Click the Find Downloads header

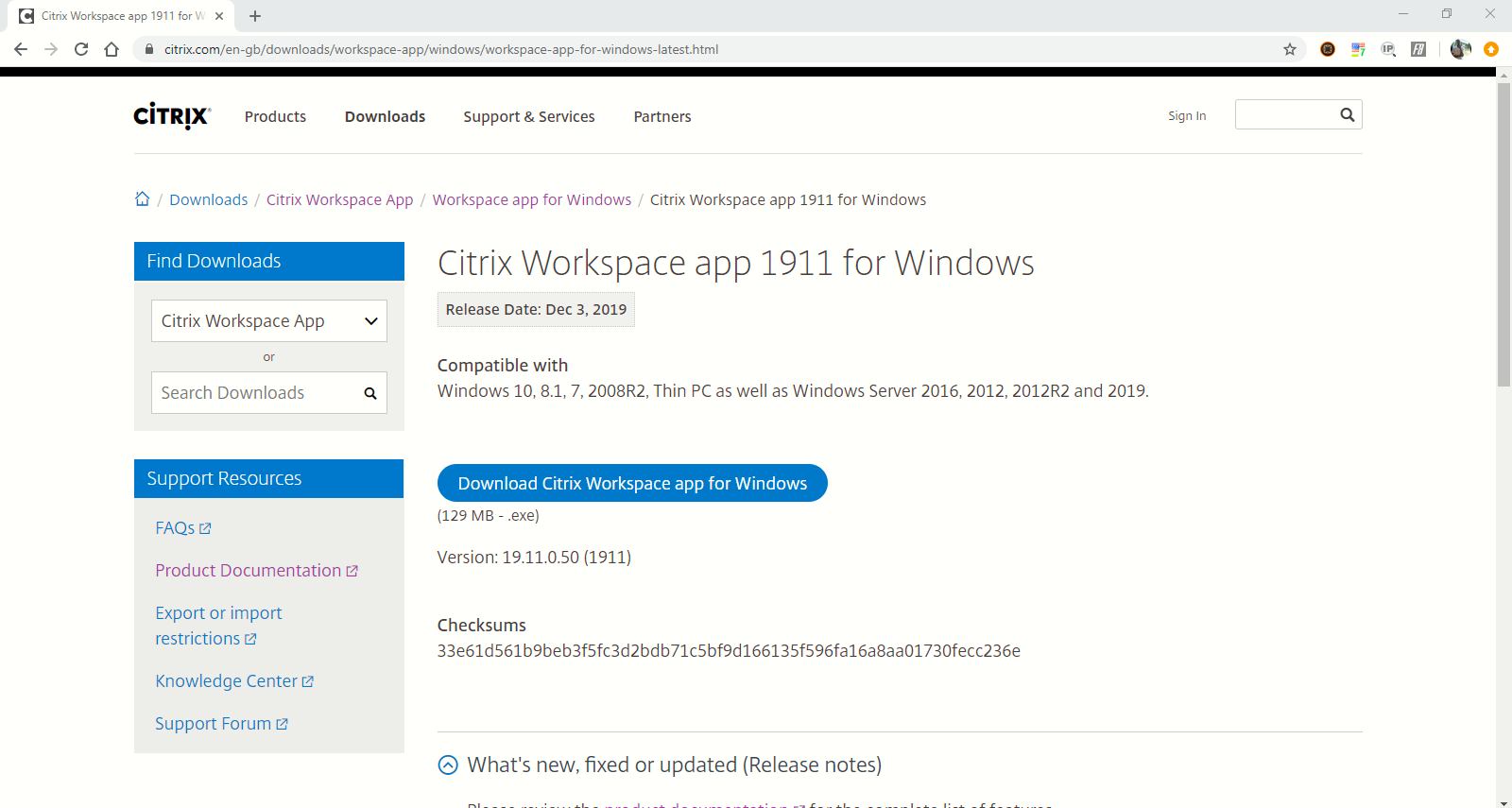269,261
